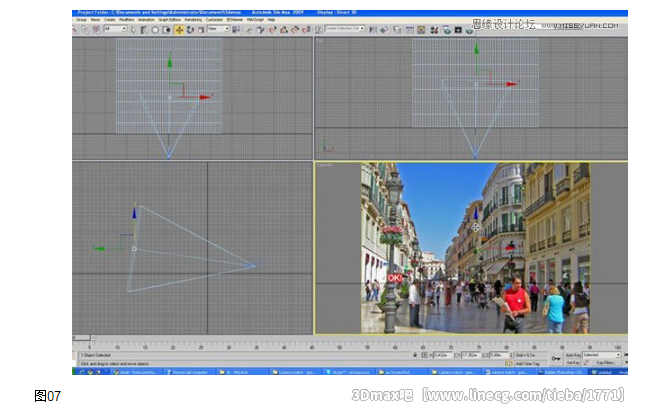Click the Unlink Selection icon

[86, 30]
